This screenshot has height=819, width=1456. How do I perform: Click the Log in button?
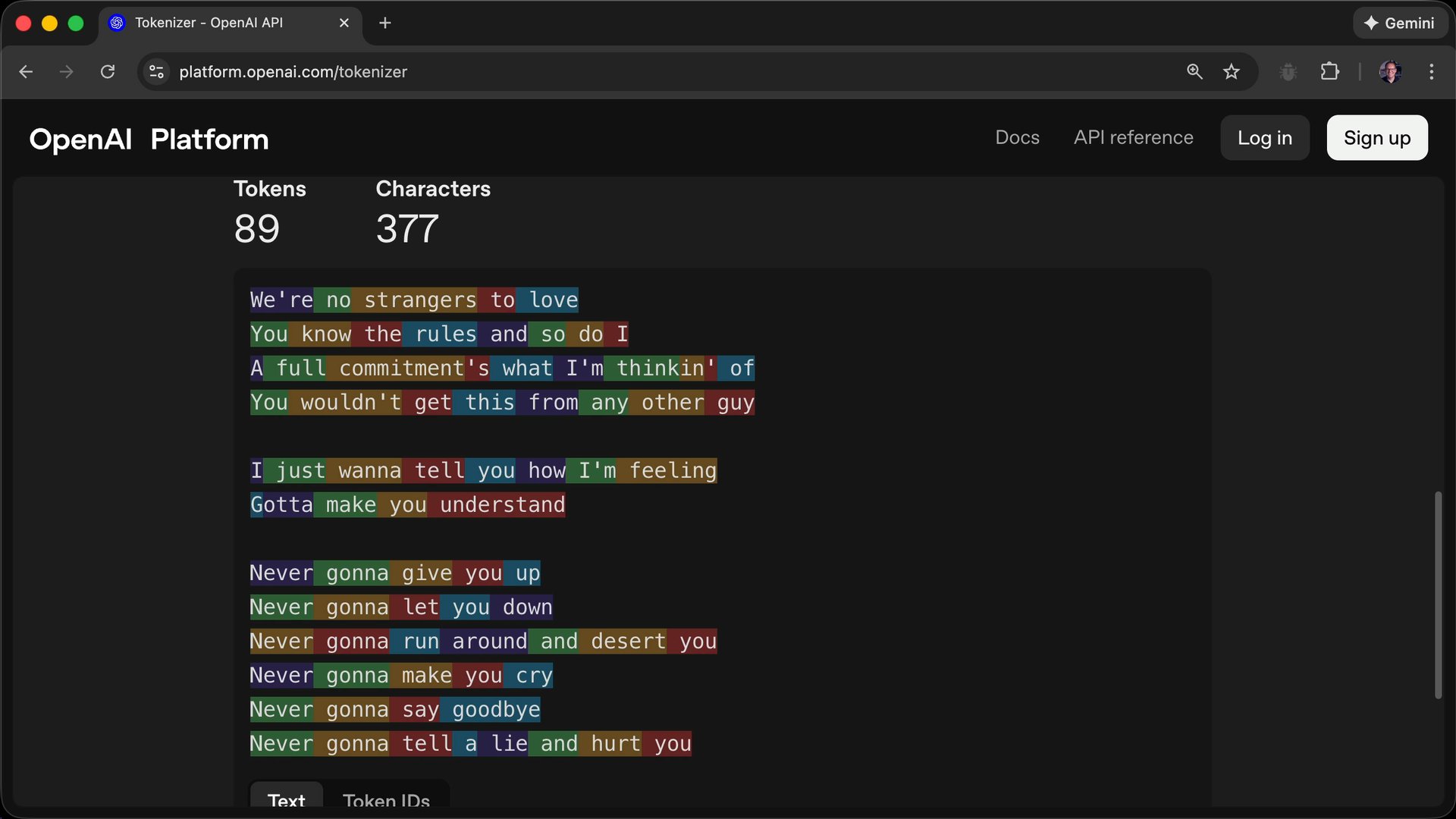(1265, 137)
